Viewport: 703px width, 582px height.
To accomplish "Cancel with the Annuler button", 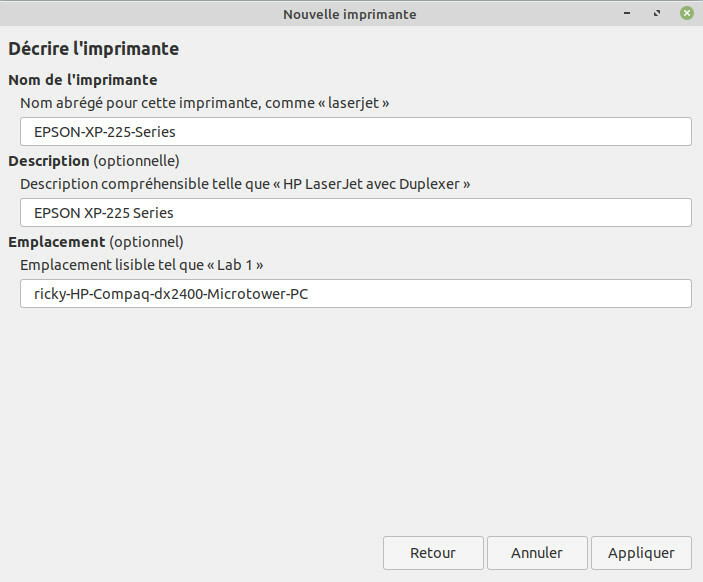I will pyautogui.click(x=537, y=553).
